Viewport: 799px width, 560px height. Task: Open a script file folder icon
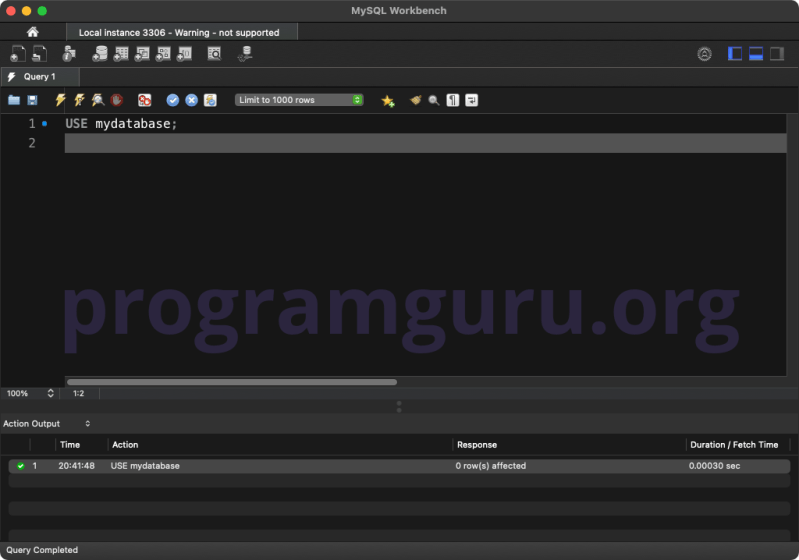(14, 100)
